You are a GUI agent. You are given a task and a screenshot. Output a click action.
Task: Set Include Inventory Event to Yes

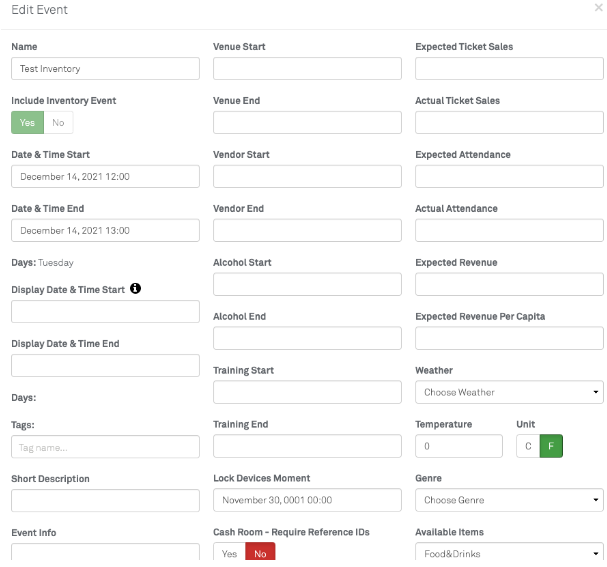tap(27, 123)
